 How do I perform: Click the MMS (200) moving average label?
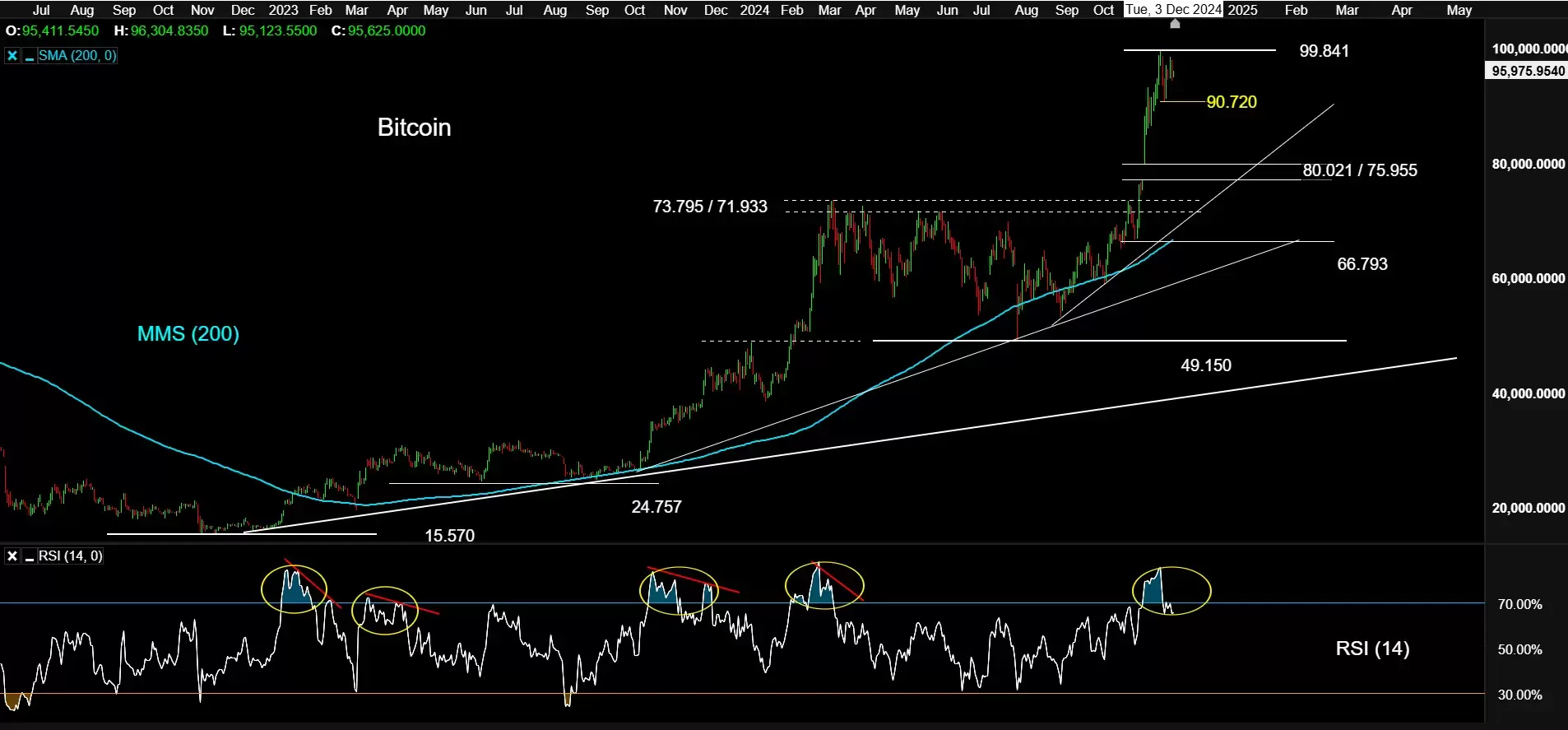(x=188, y=333)
